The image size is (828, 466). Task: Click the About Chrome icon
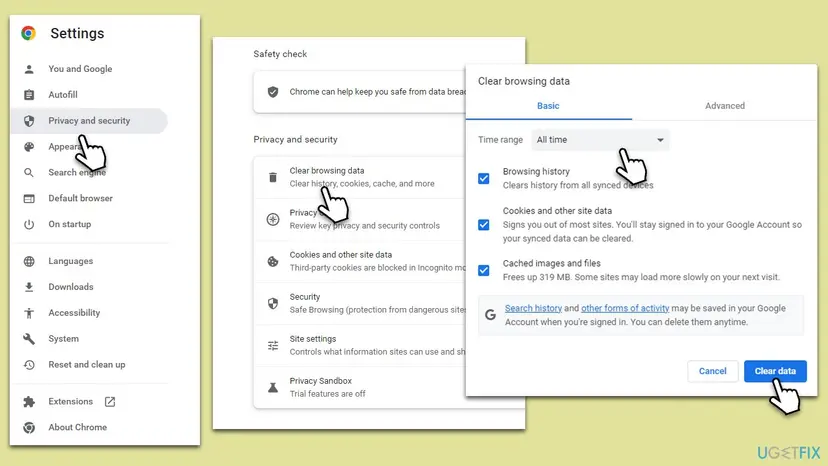29,427
